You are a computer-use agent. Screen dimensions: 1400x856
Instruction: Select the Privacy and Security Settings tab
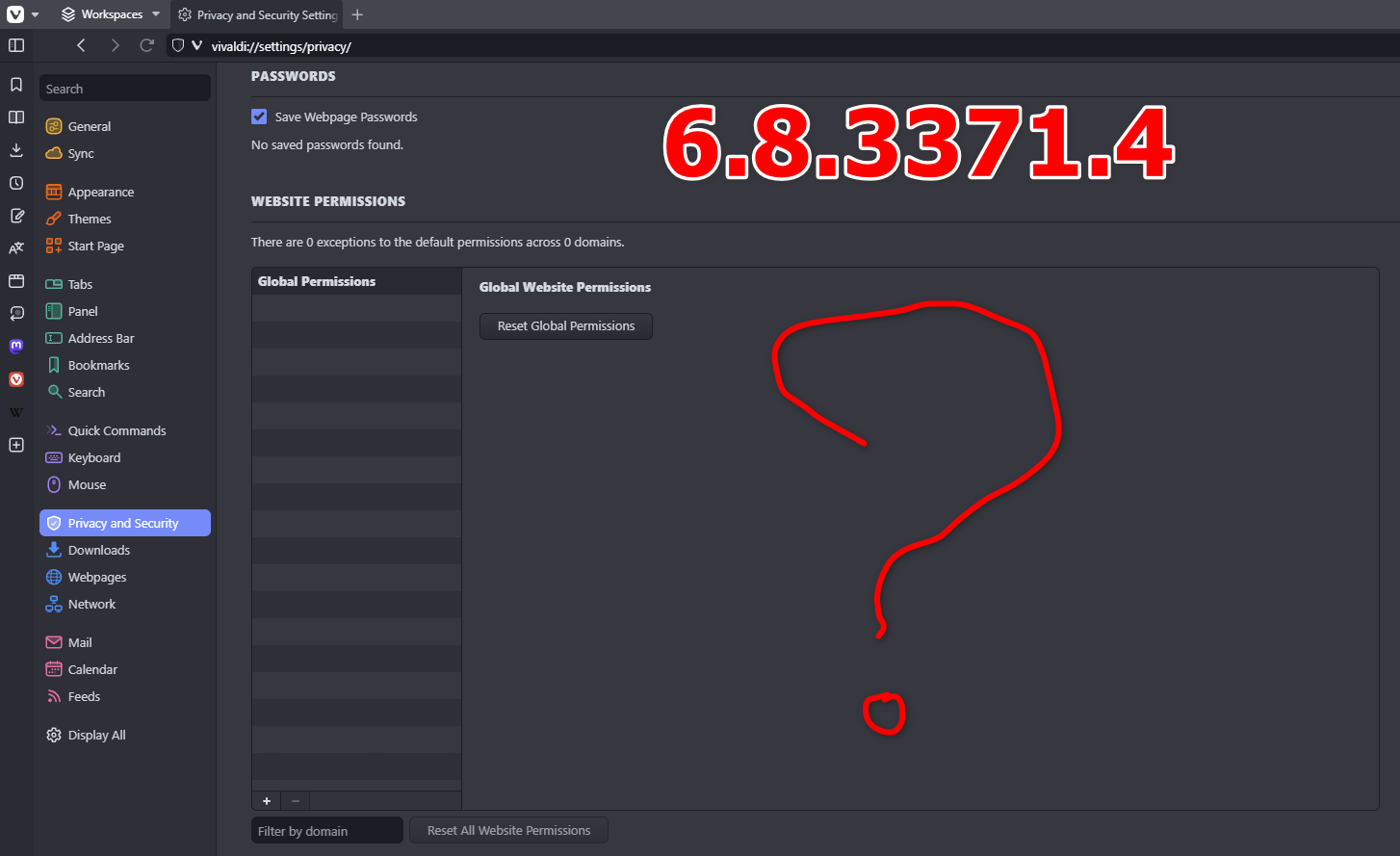257,15
